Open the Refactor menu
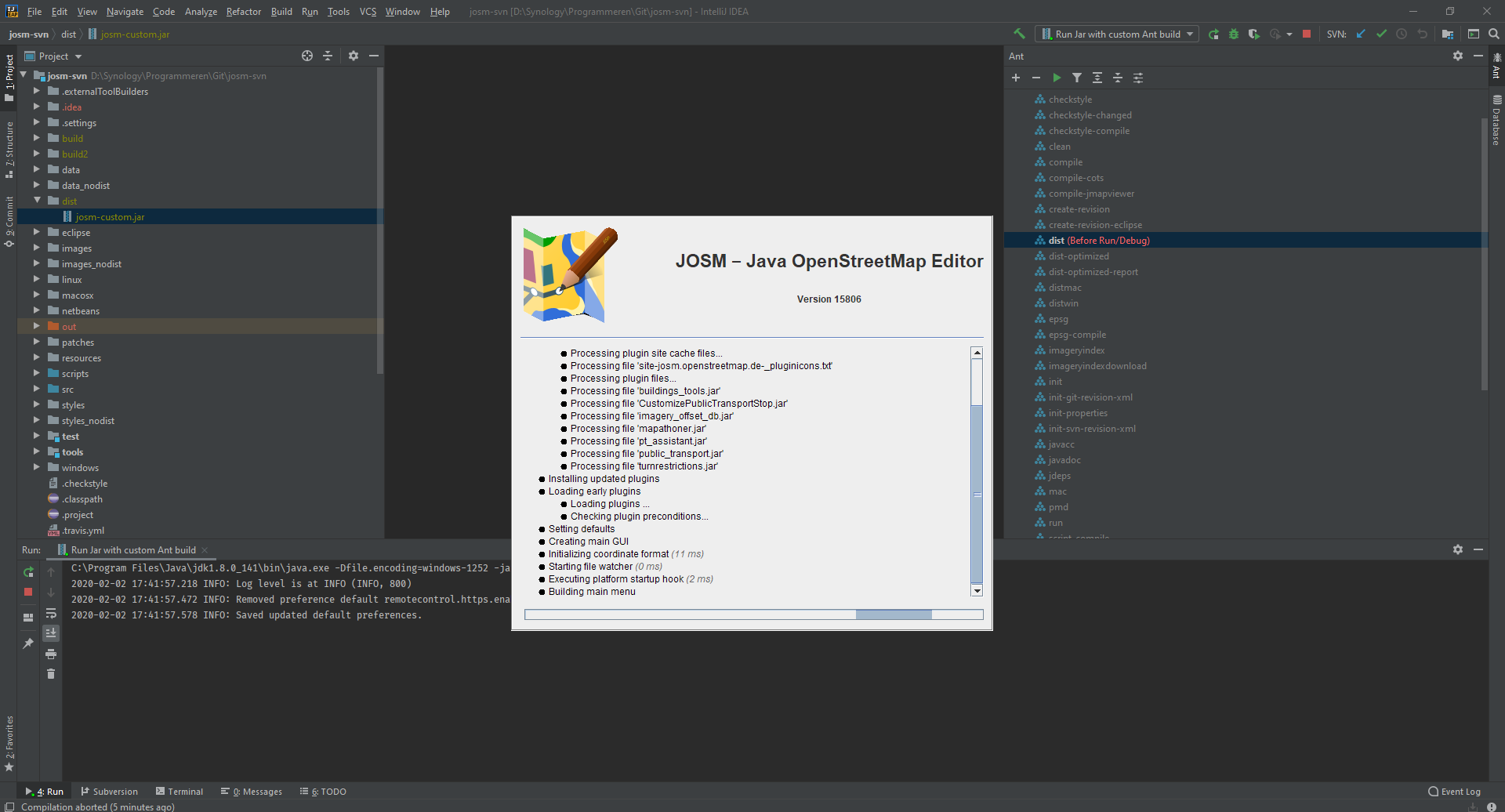Viewport: 1505px width, 812px height. (x=243, y=12)
